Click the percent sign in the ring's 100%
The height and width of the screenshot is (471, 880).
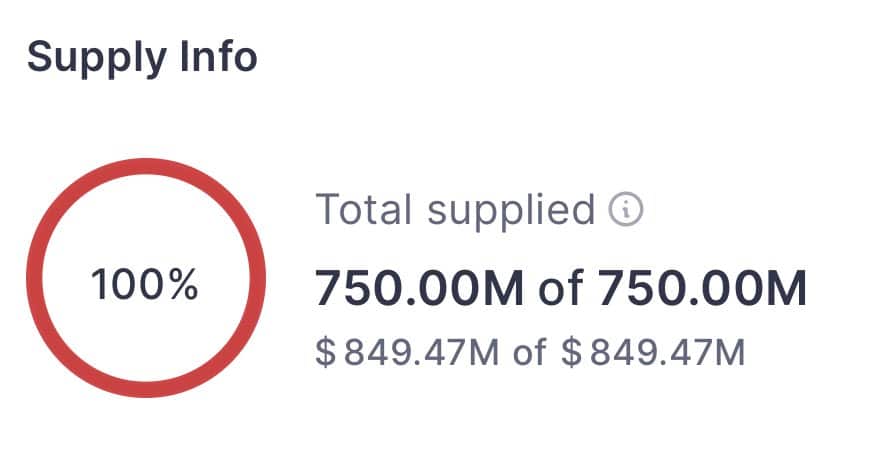[183, 286]
